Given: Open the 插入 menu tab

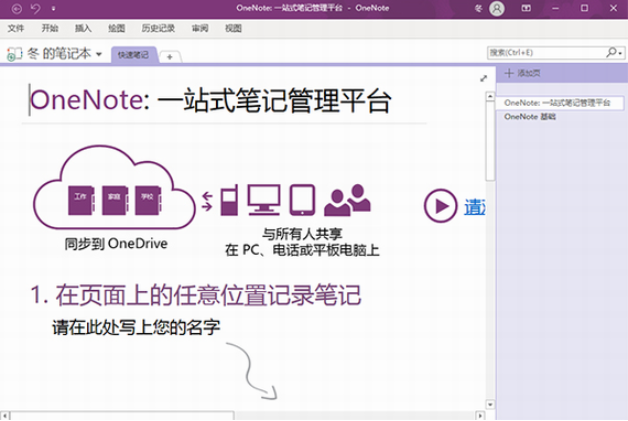Looking at the screenshot, I should (83, 29).
